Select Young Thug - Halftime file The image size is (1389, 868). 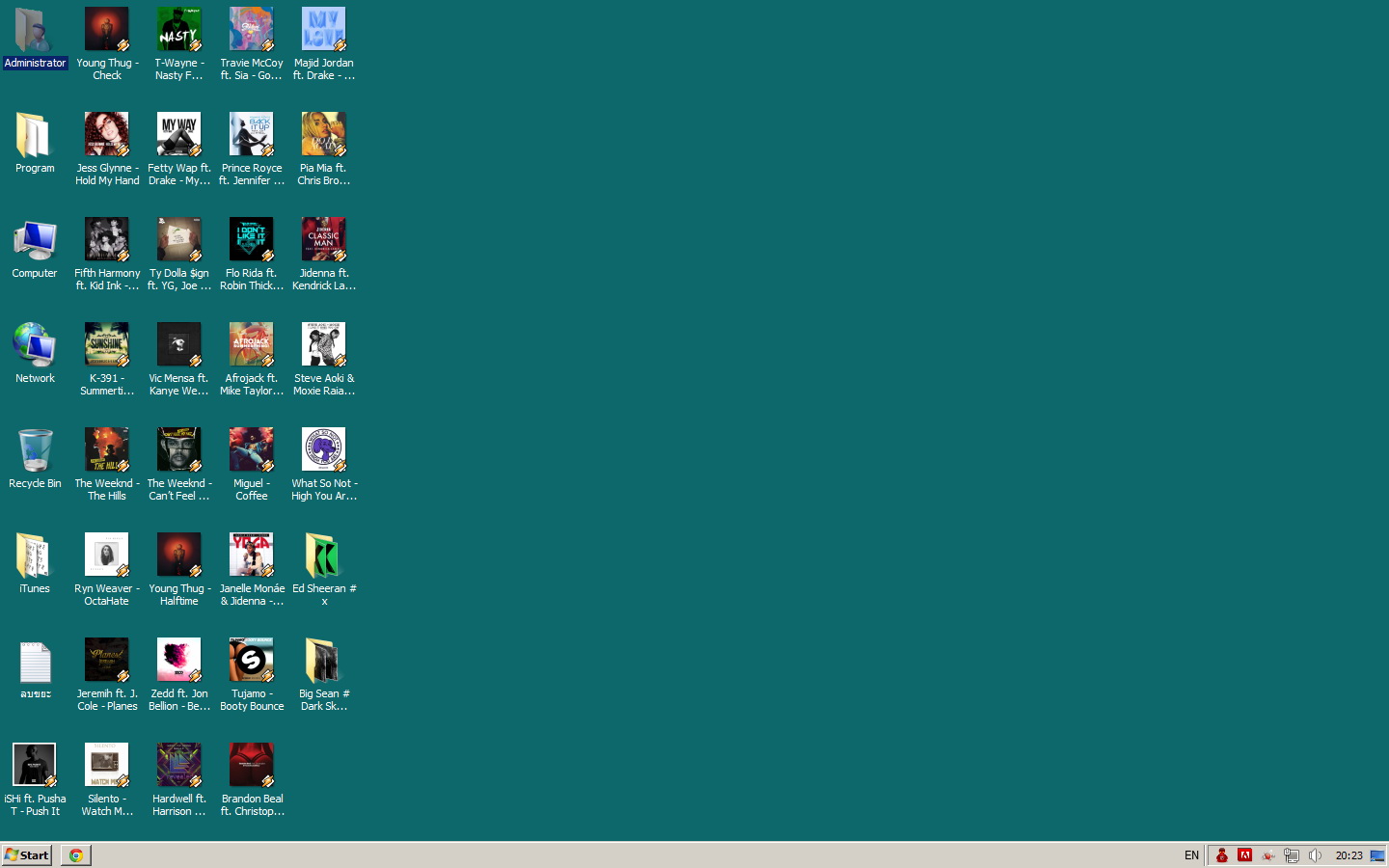click(179, 570)
